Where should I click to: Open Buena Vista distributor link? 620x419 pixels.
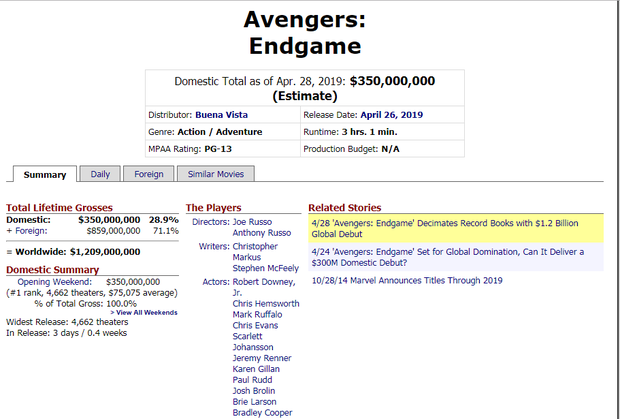(221, 115)
